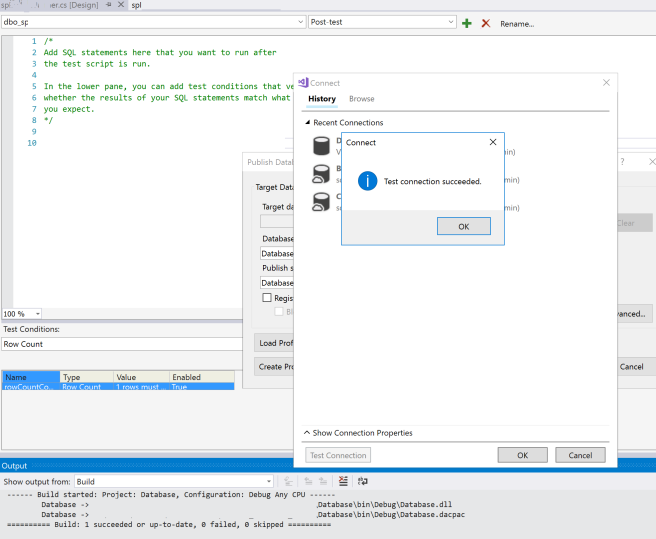Viewport: 656px width, 539px height.
Task: Open the 100 % zoom level dropdown
Action: pos(36,313)
